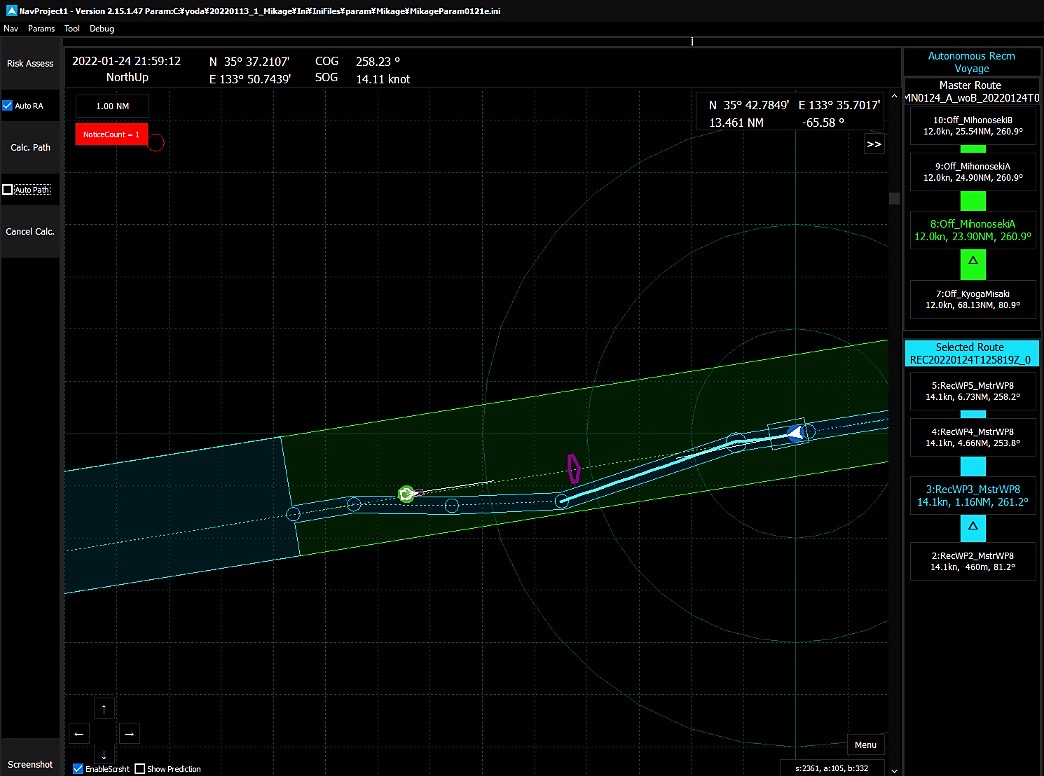The height and width of the screenshot is (776, 1044).
Task: Click the green triangle leg marker below waypoint 8
Action: pos(973,262)
